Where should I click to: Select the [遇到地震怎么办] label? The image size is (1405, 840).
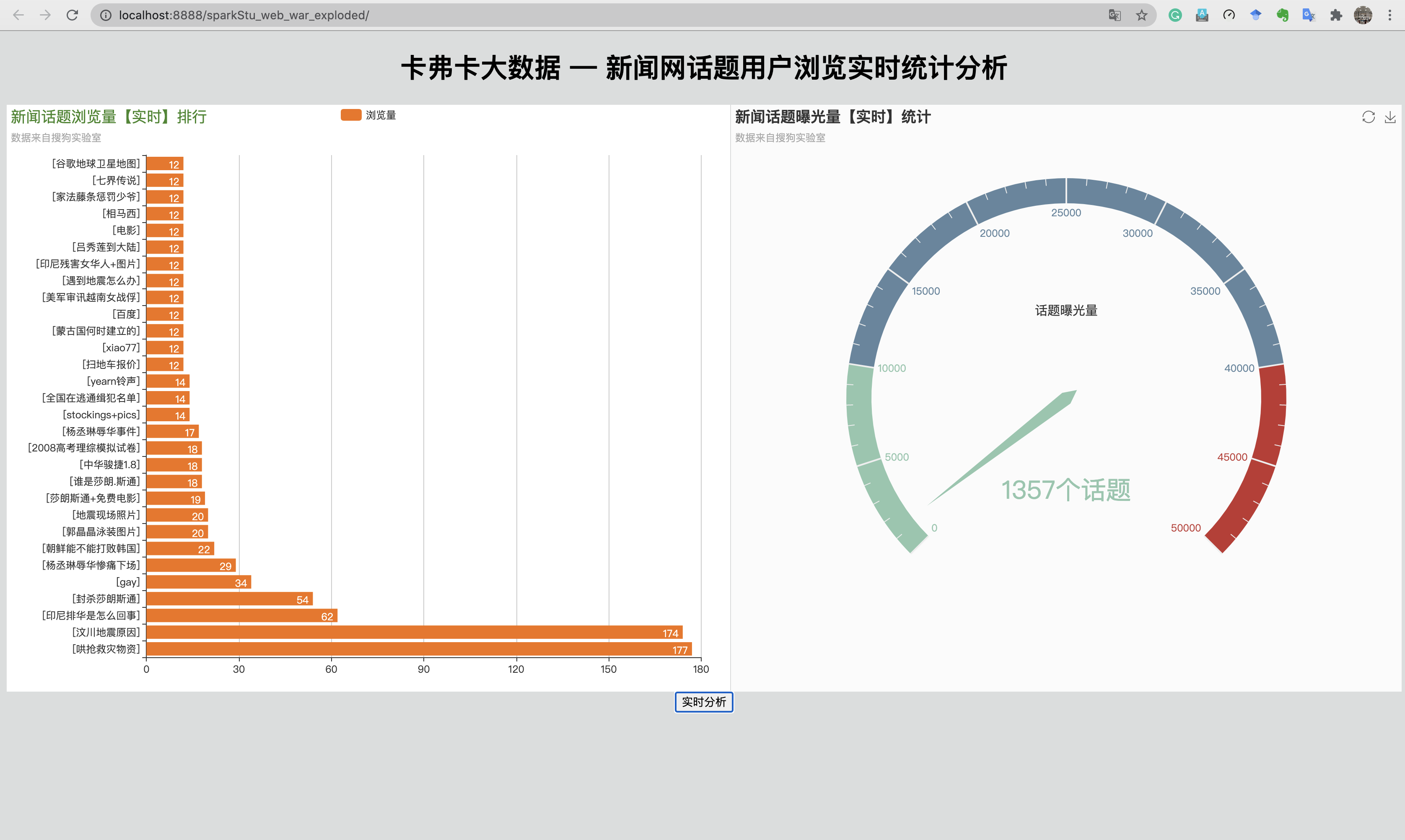[x=101, y=280]
